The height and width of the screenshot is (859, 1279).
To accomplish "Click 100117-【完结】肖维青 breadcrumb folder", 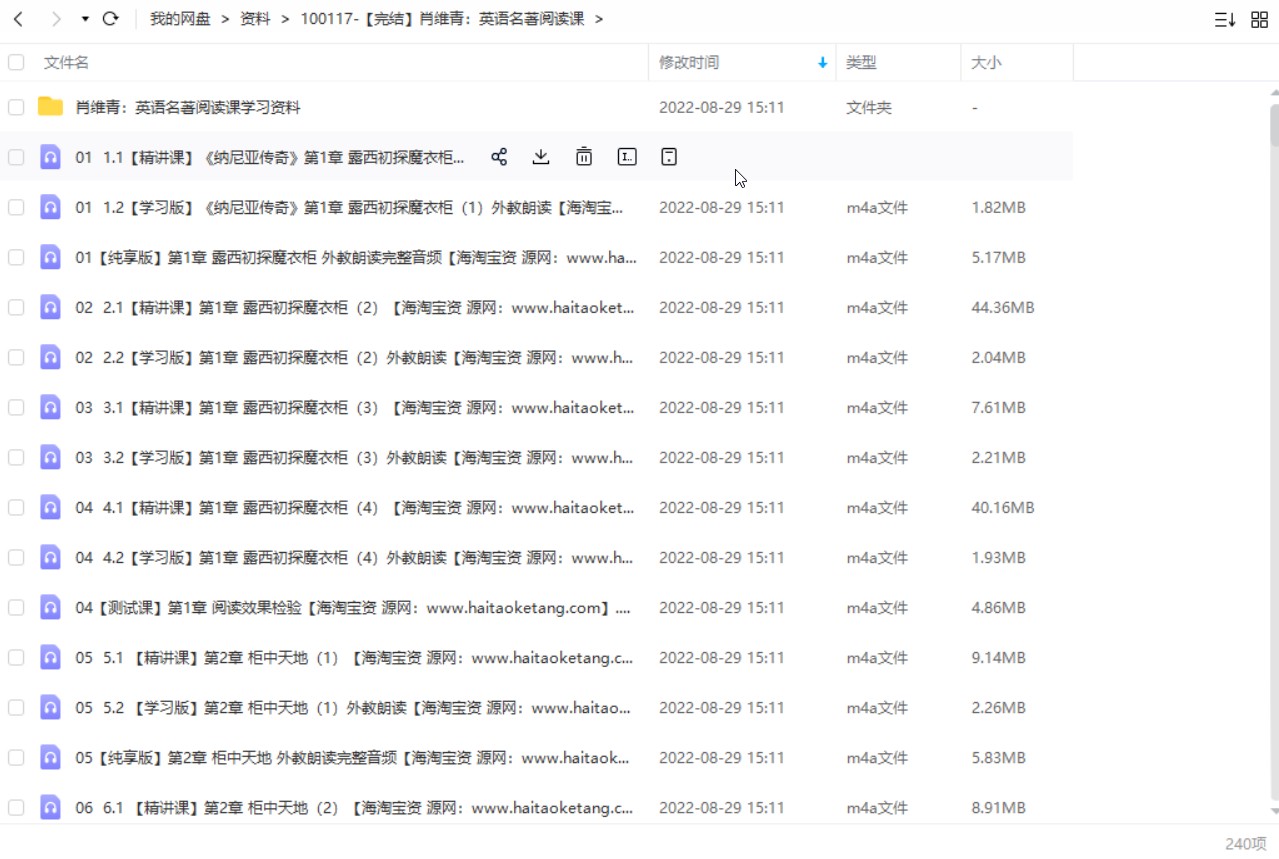I will point(442,19).
